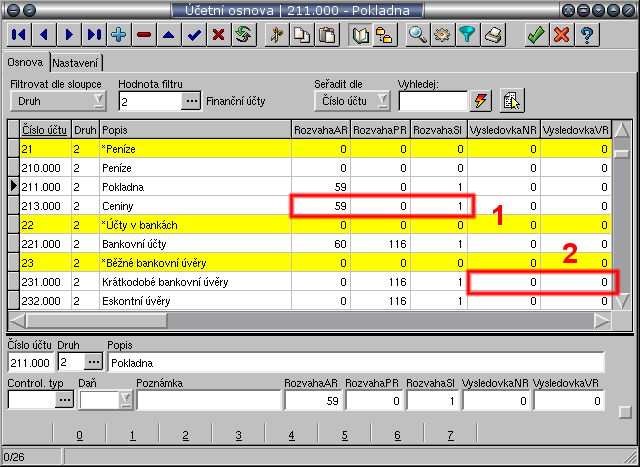Refresh data with green arrows icon
Viewport: 640px width, 467px height.
(x=242, y=34)
